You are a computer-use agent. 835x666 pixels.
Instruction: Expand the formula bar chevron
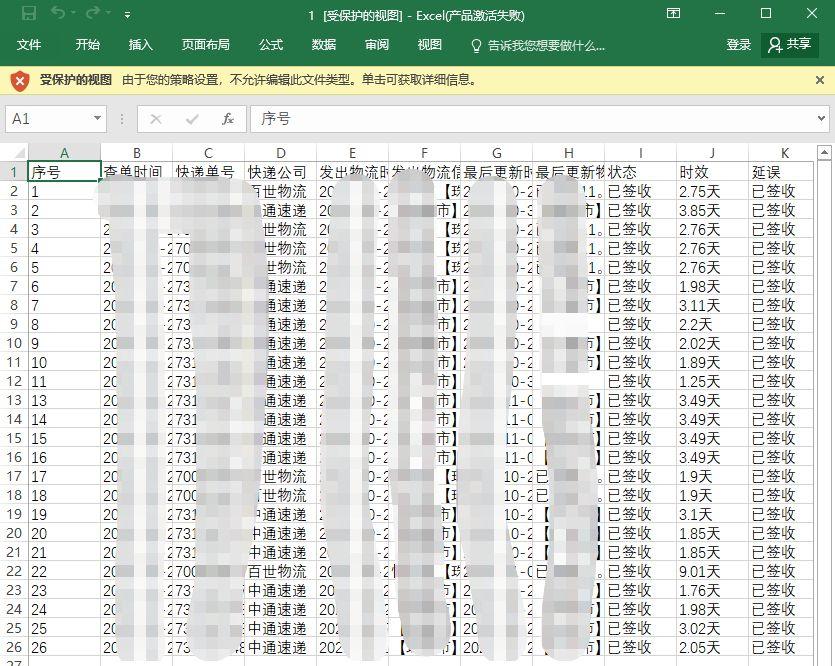point(821,119)
